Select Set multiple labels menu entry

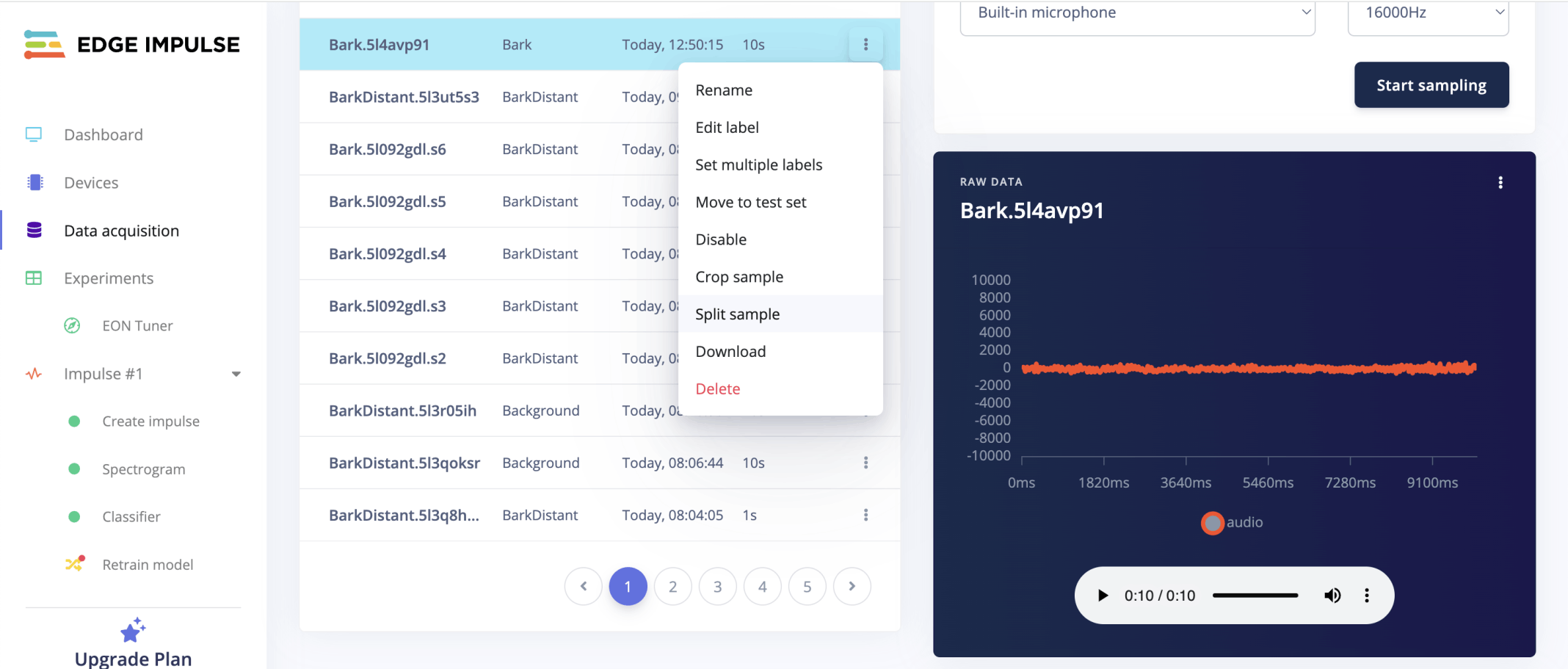pyautogui.click(x=780, y=165)
